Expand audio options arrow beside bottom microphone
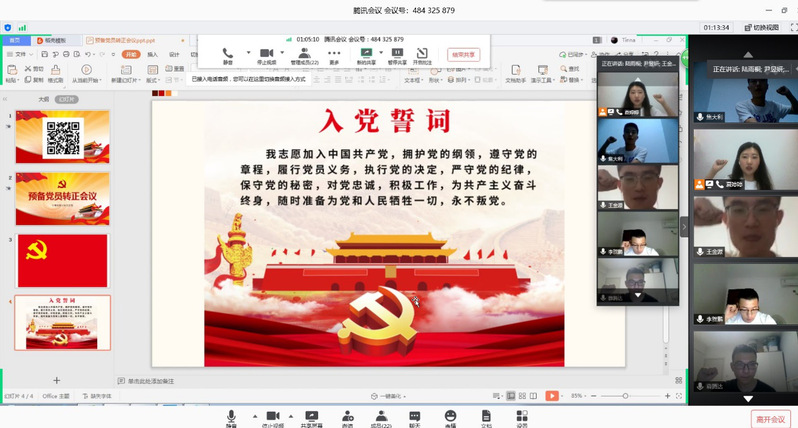The image size is (798, 428). pos(255,416)
